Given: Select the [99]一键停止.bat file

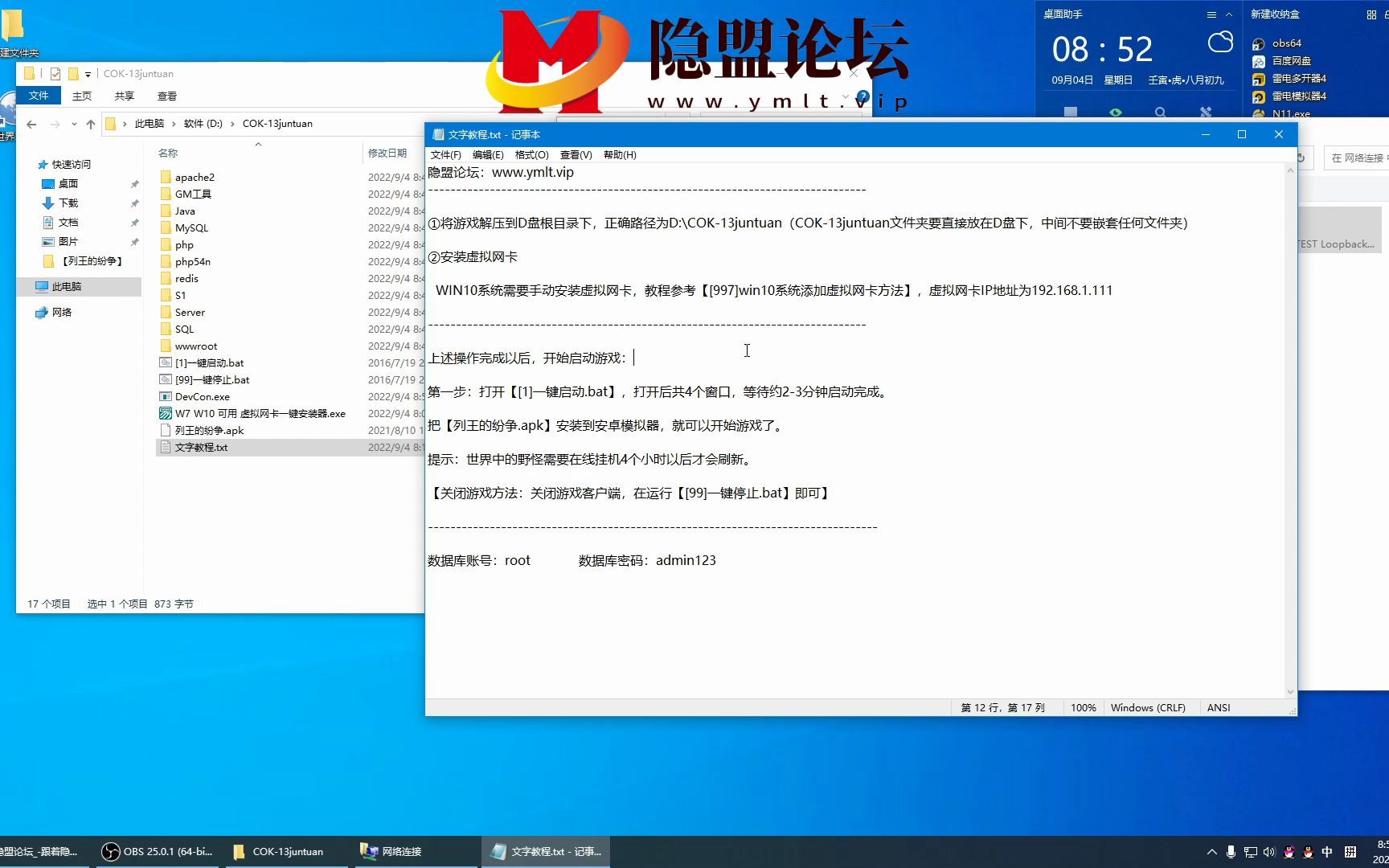Looking at the screenshot, I should pos(212,380).
